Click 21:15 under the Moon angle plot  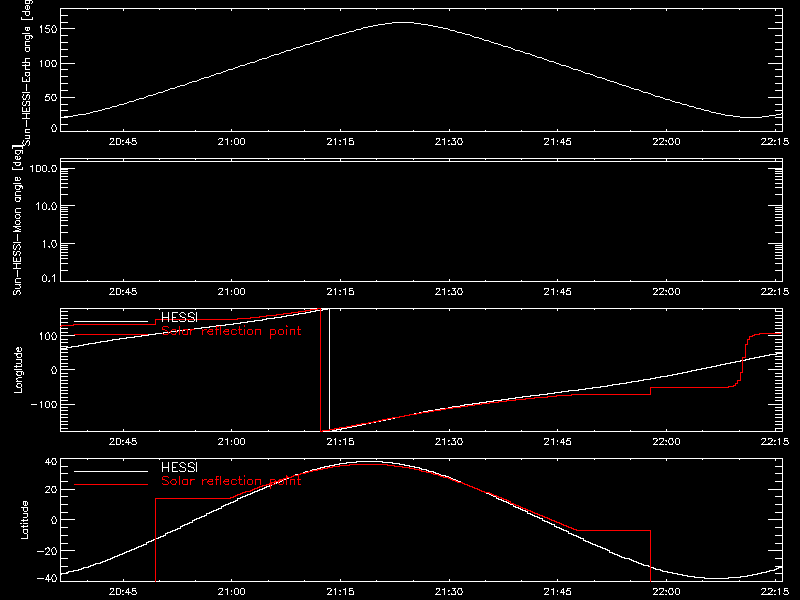point(340,292)
